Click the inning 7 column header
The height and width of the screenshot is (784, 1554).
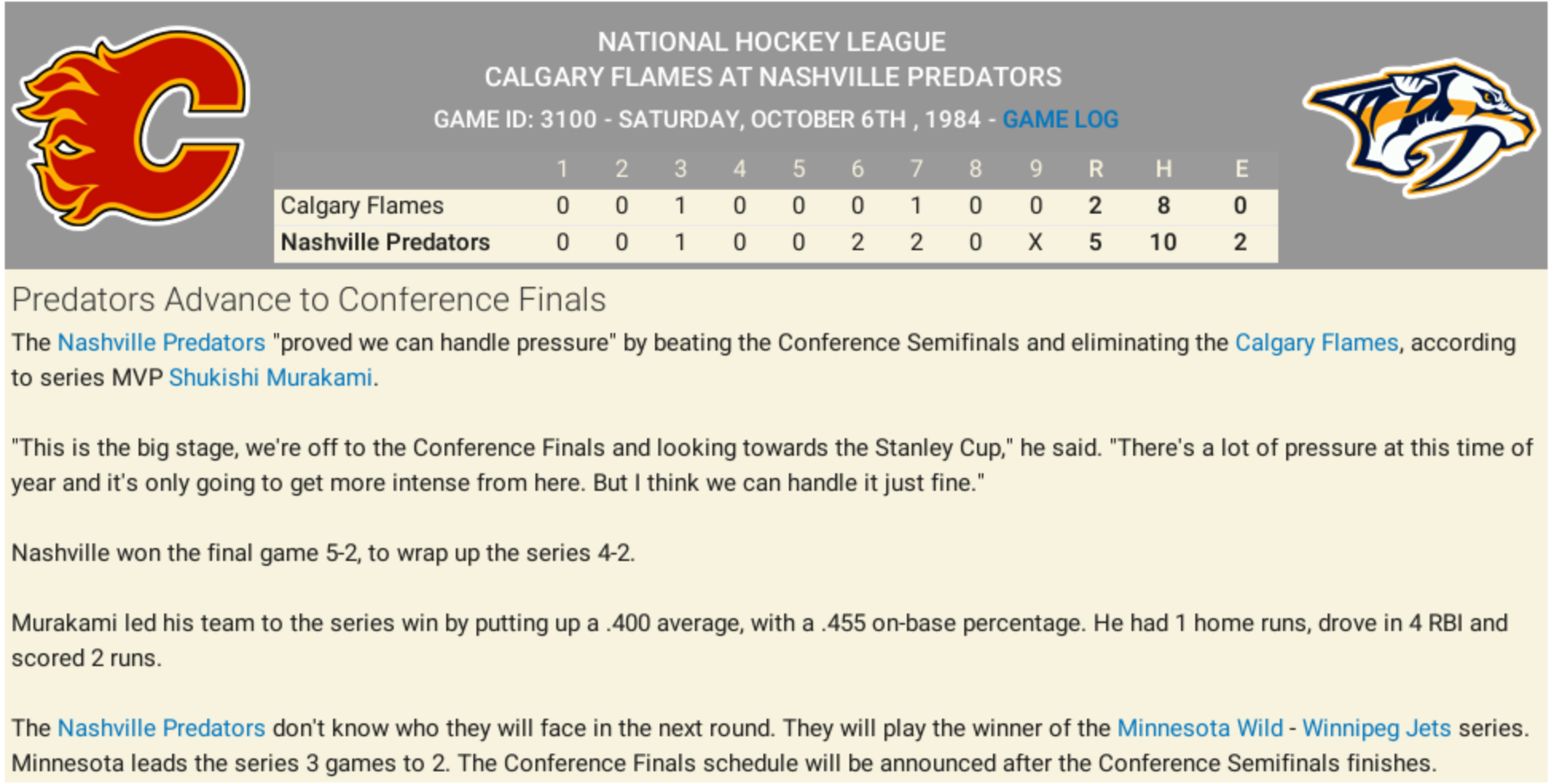click(x=916, y=169)
